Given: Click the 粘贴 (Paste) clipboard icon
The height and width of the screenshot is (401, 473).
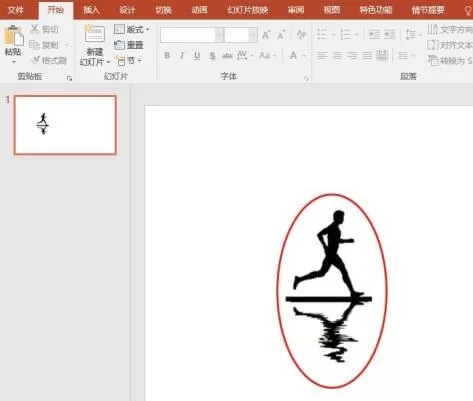Looking at the screenshot, I should tap(13, 36).
